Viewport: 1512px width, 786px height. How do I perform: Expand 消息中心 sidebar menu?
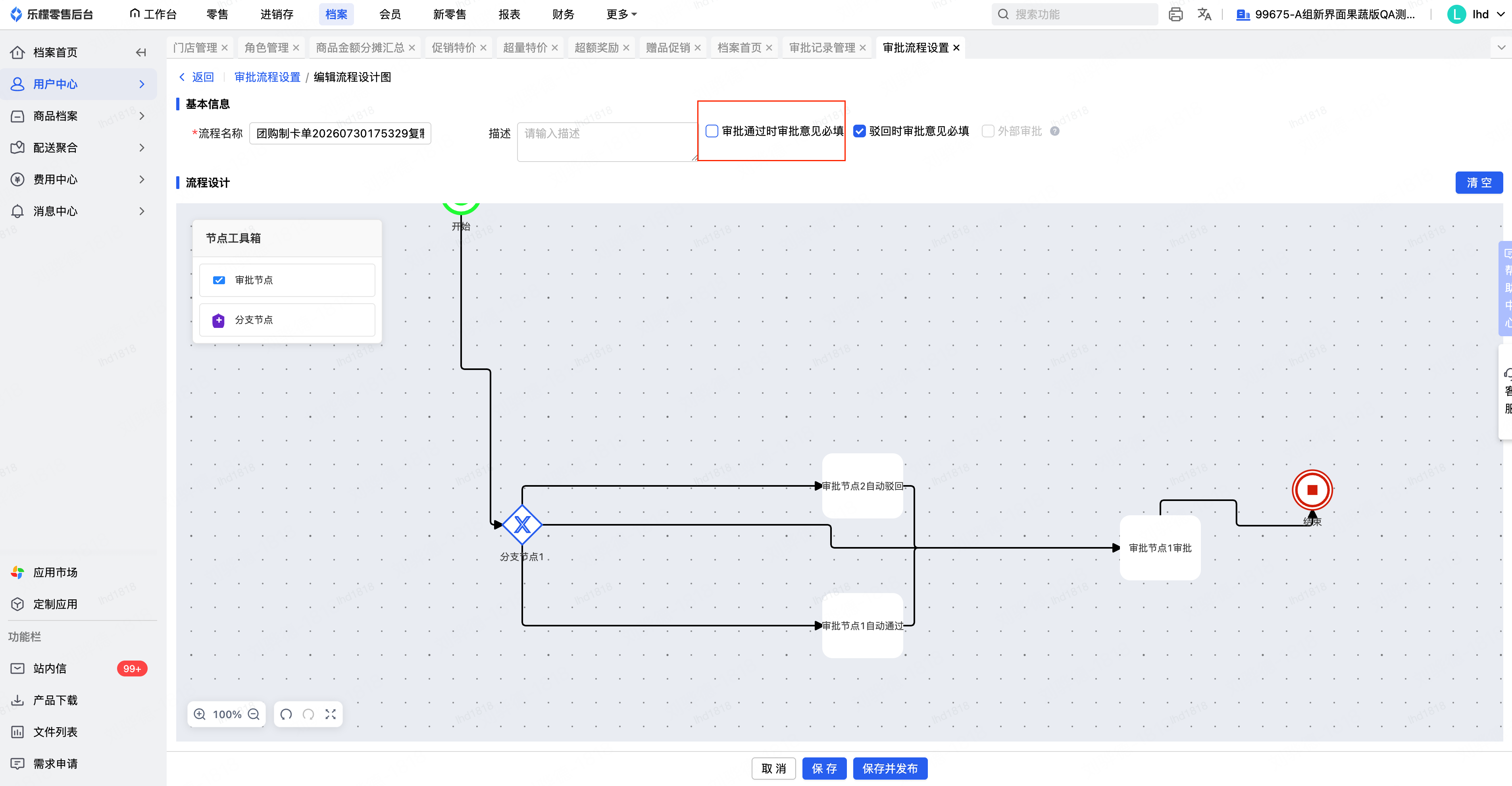click(79, 211)
